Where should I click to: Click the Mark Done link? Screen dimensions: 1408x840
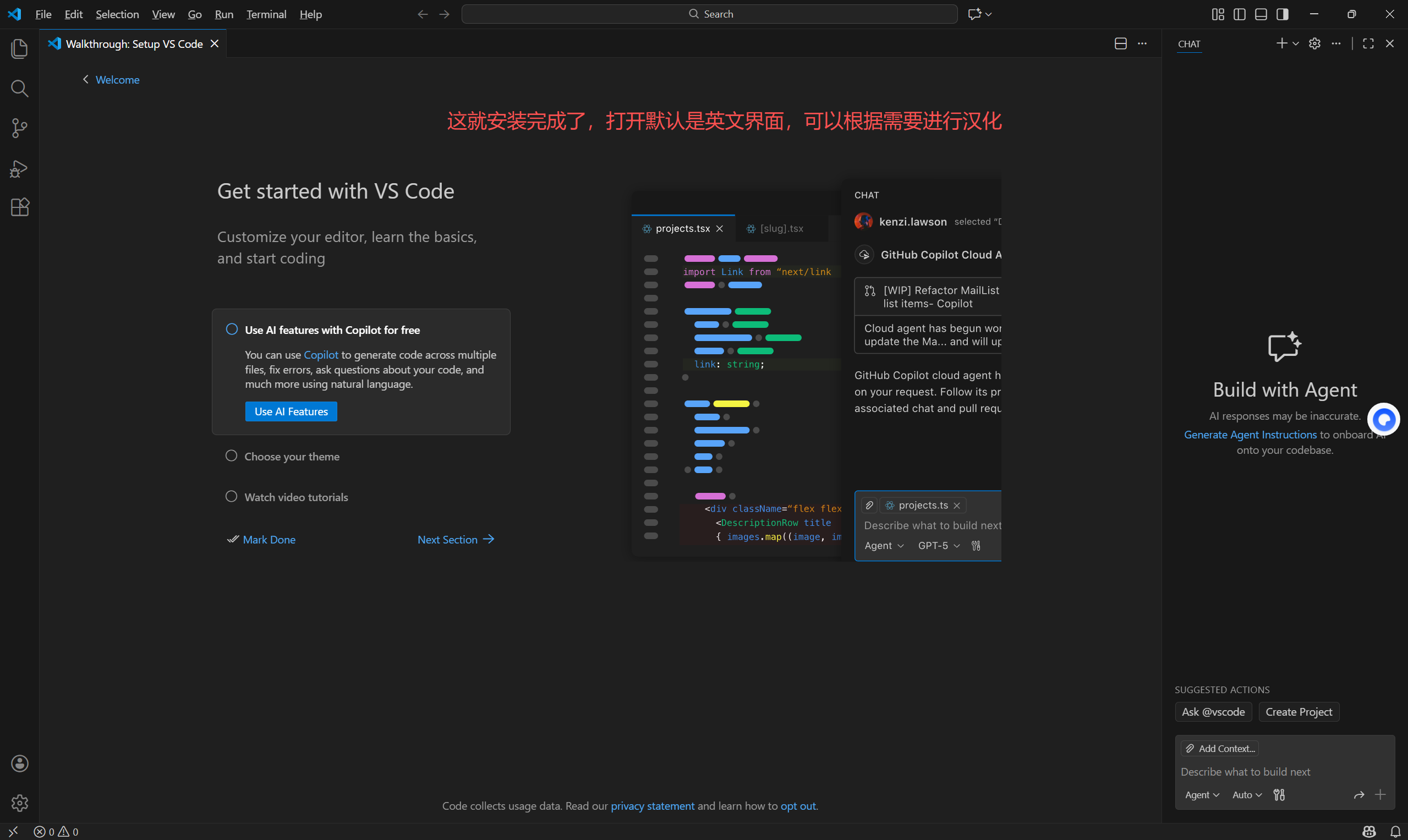(x=261, y=540)
